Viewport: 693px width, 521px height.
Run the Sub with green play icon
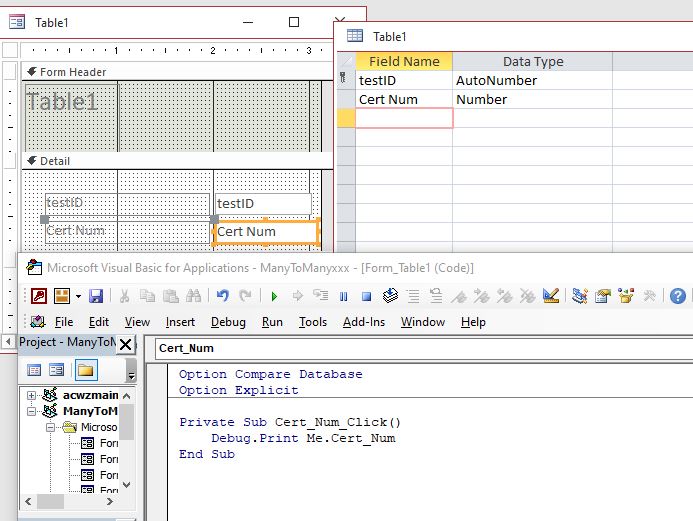[x=274, y=296]
